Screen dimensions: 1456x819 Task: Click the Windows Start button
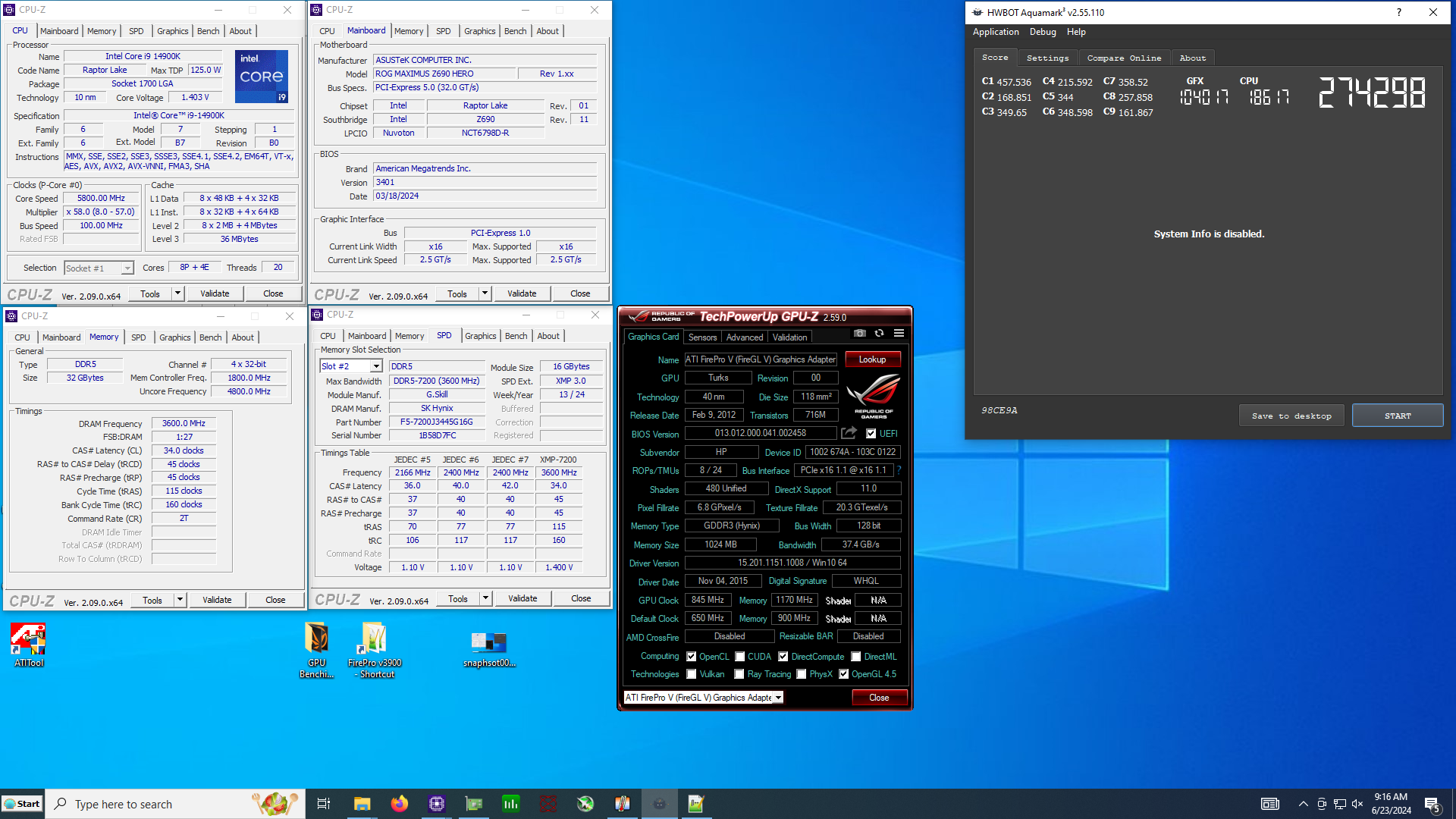[22, 804]
